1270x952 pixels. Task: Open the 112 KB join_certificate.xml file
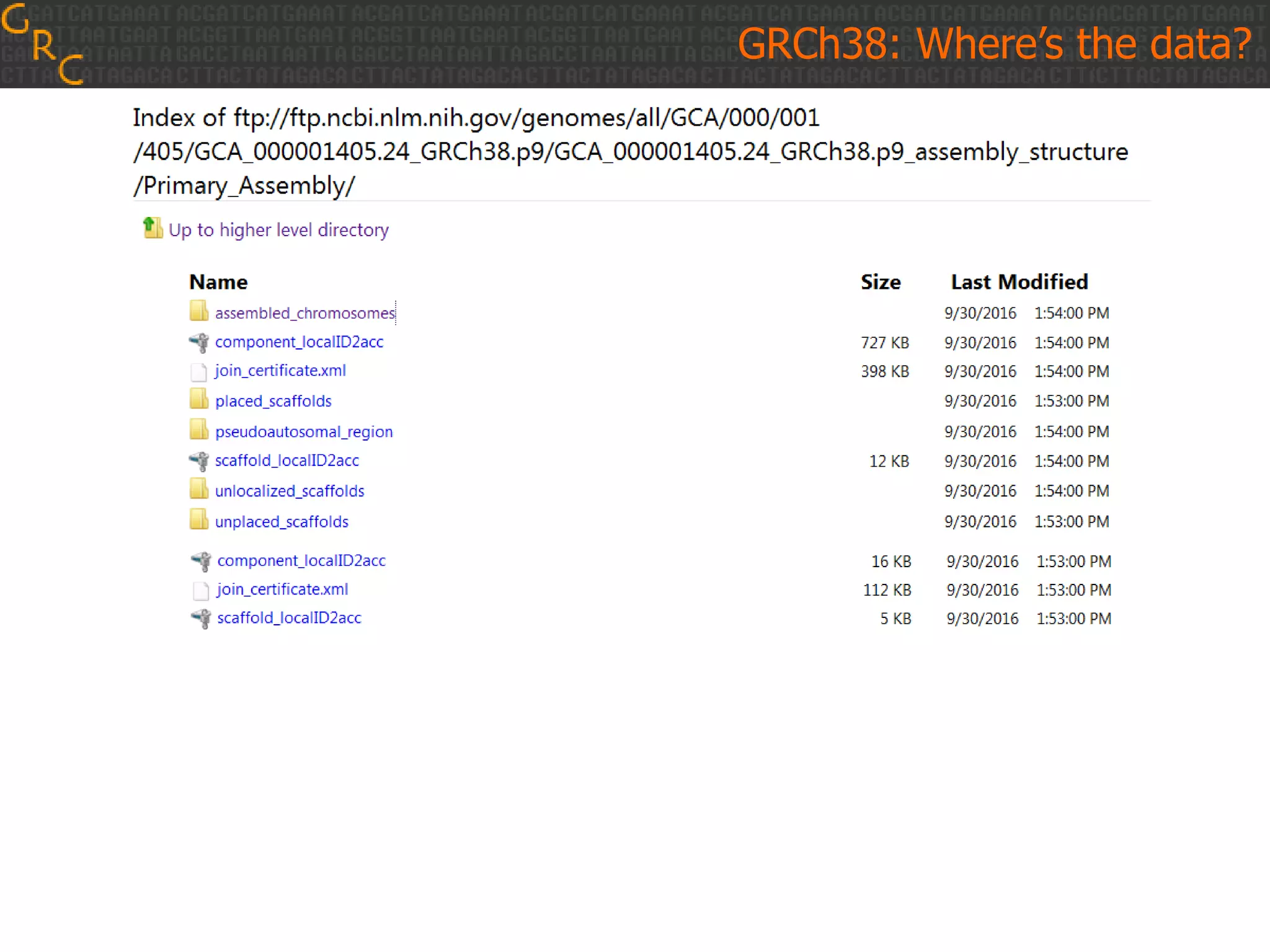282,589
